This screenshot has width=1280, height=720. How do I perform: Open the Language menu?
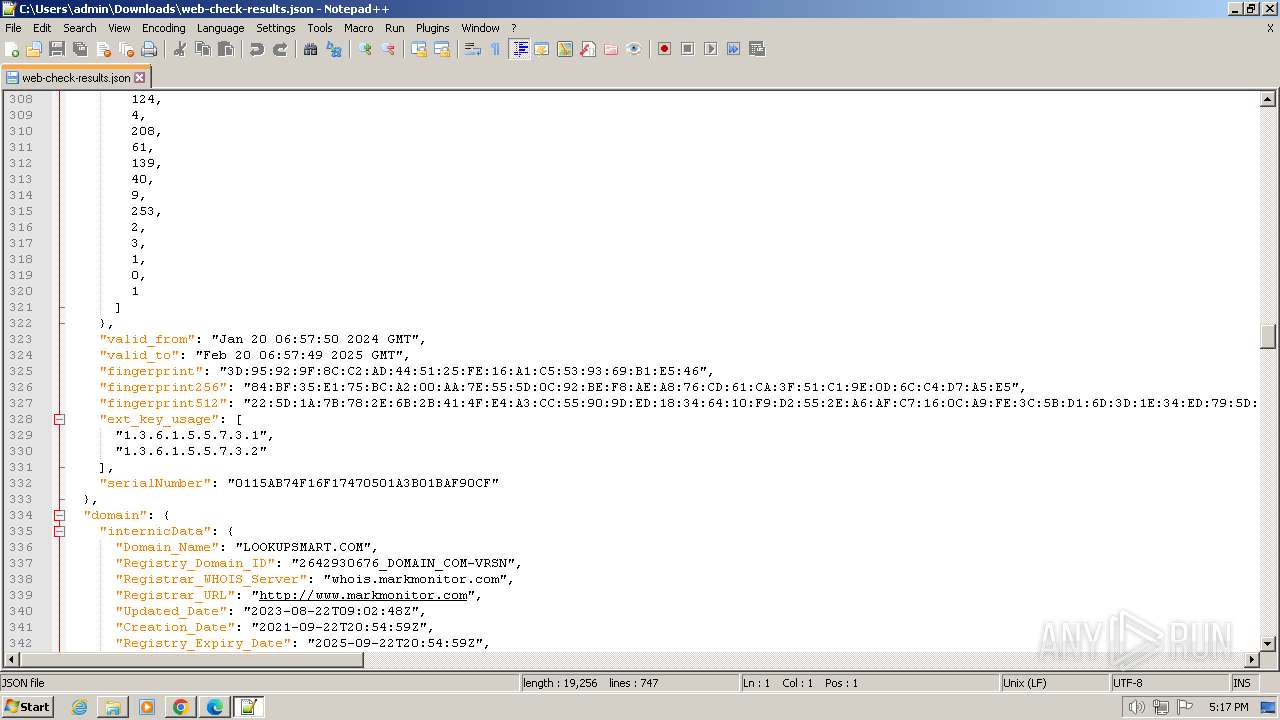pyautogui.click(x=220, y=28)
